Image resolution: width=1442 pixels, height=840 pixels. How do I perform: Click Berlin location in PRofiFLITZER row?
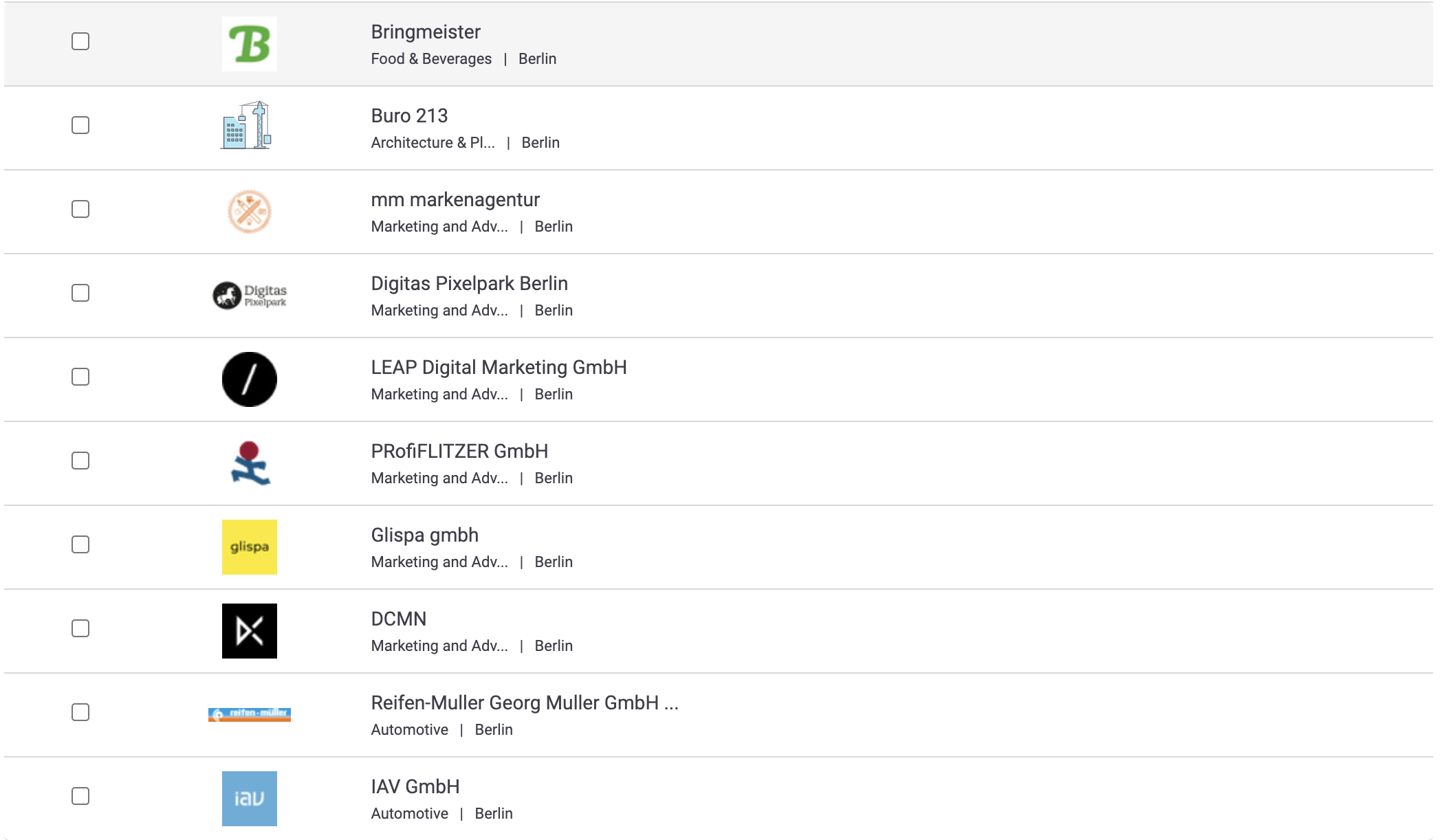click(x=554, y=478)
